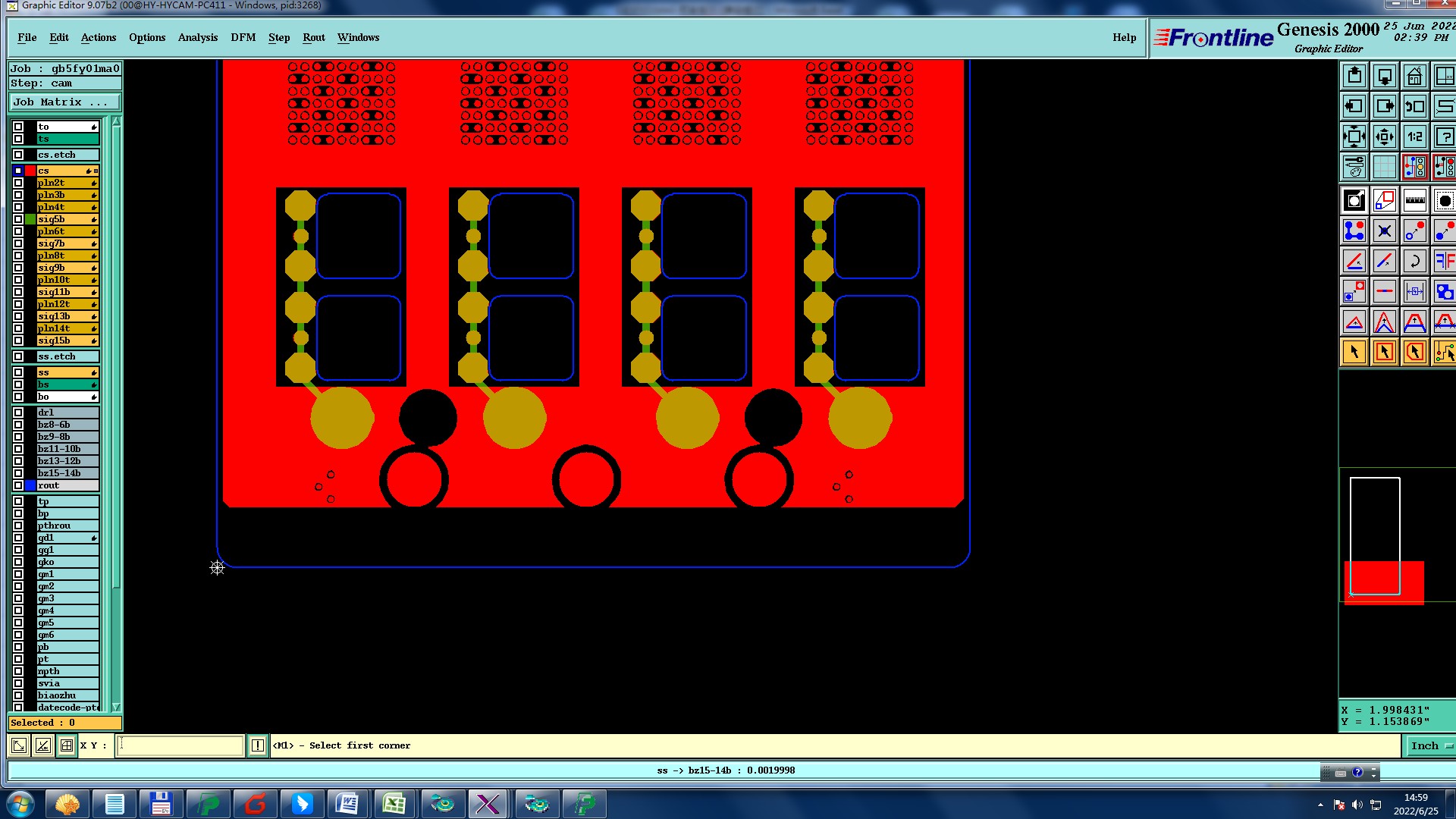Screen dimensions: 1456x819
Task: Click the X Y coordinate input field
Action: click(x=180, y=745)
